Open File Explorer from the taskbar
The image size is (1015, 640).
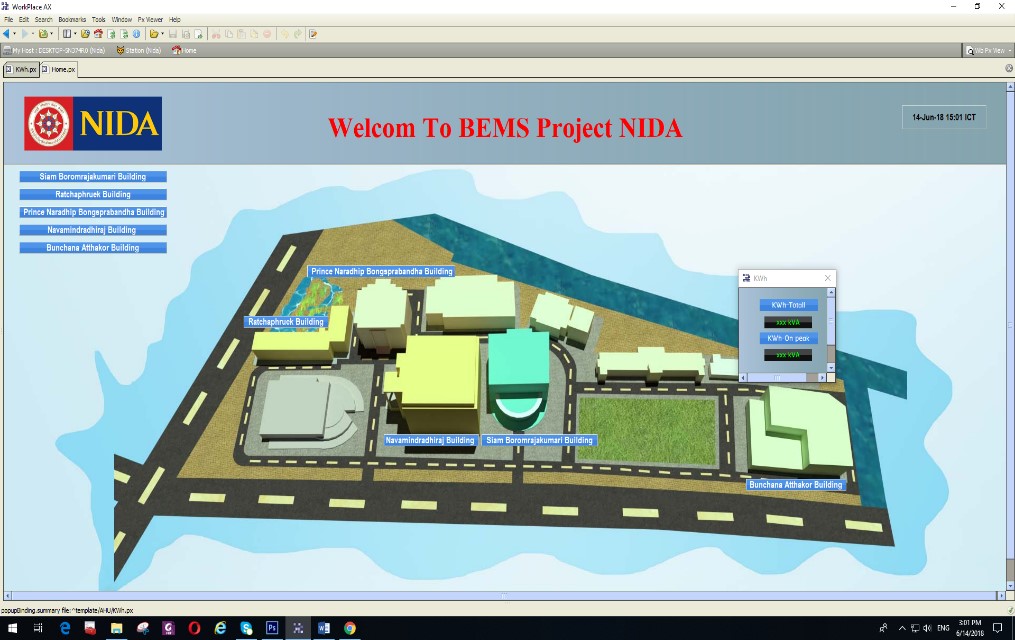pyautogui.click(x=117, y=628)
